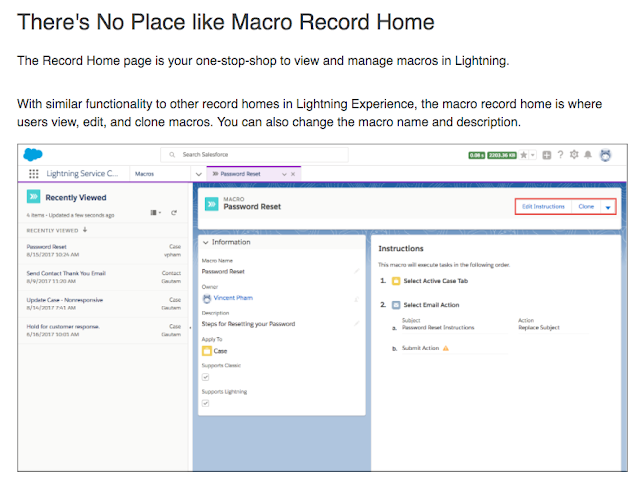The width and height of the screenshot is (640, 485).
Task: Open the Update Case - Nonresponsive macro
Action: (64, 300)
